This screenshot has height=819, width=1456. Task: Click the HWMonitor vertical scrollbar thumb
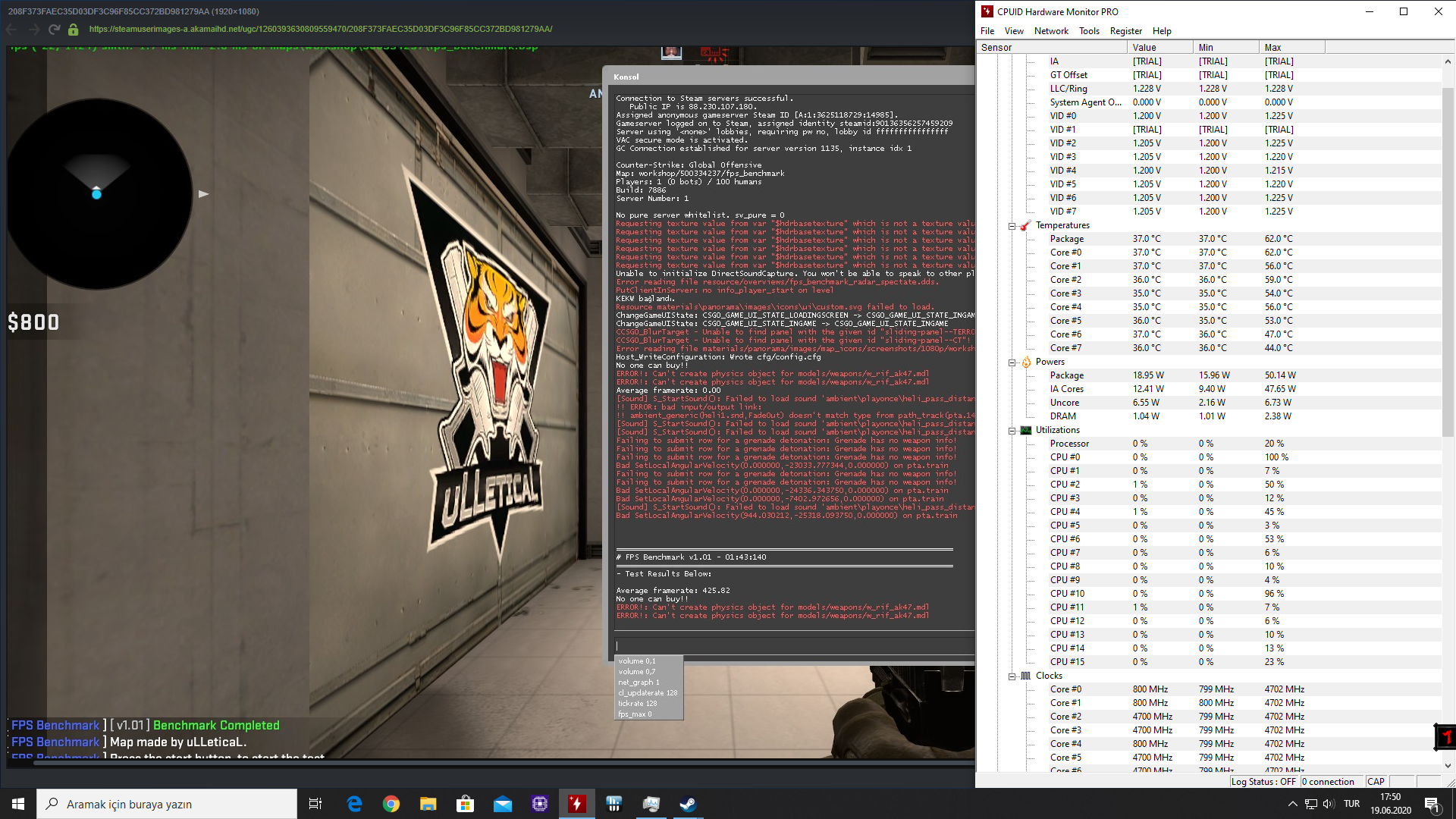click(x=1448, y=262)
